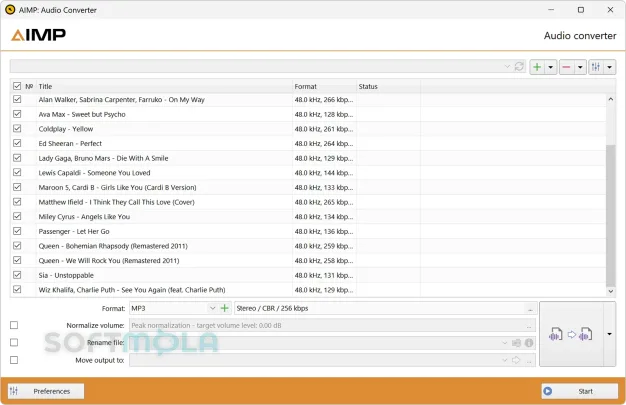Click the macros icon in Rename row
626x405 pixels.
[517, 343]
